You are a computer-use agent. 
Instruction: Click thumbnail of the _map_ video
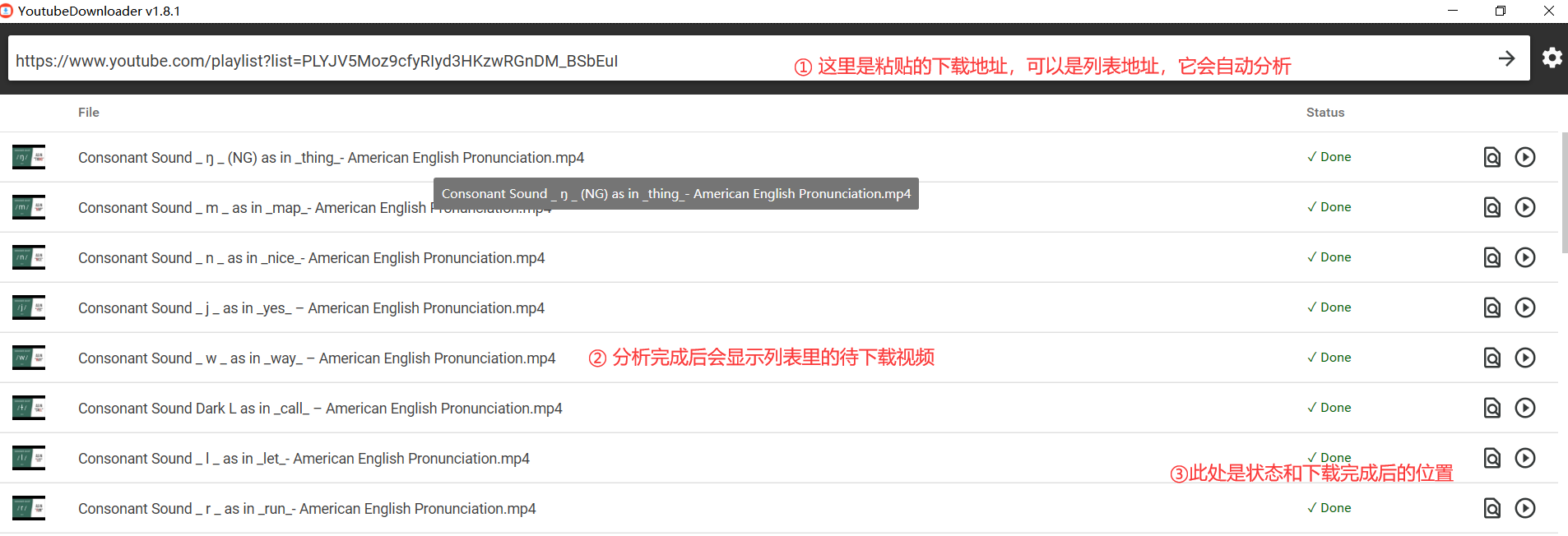coord(29,207)
